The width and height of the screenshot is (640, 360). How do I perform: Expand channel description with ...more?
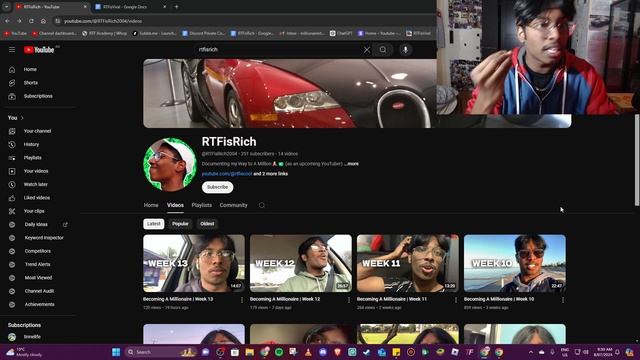(351, 164)
